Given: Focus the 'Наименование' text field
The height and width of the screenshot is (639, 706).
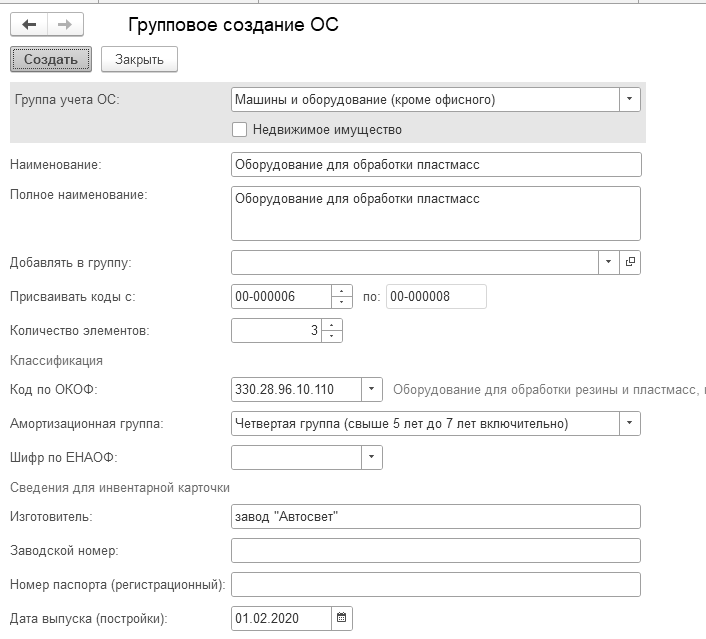Looking at the screenshot, I should click(436, 164).
